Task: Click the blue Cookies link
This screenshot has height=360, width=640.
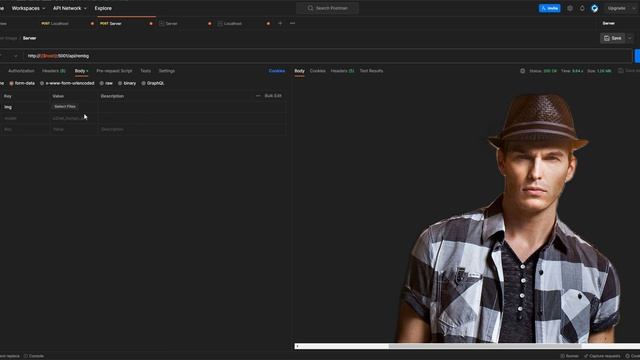Action: pos(276,71)
